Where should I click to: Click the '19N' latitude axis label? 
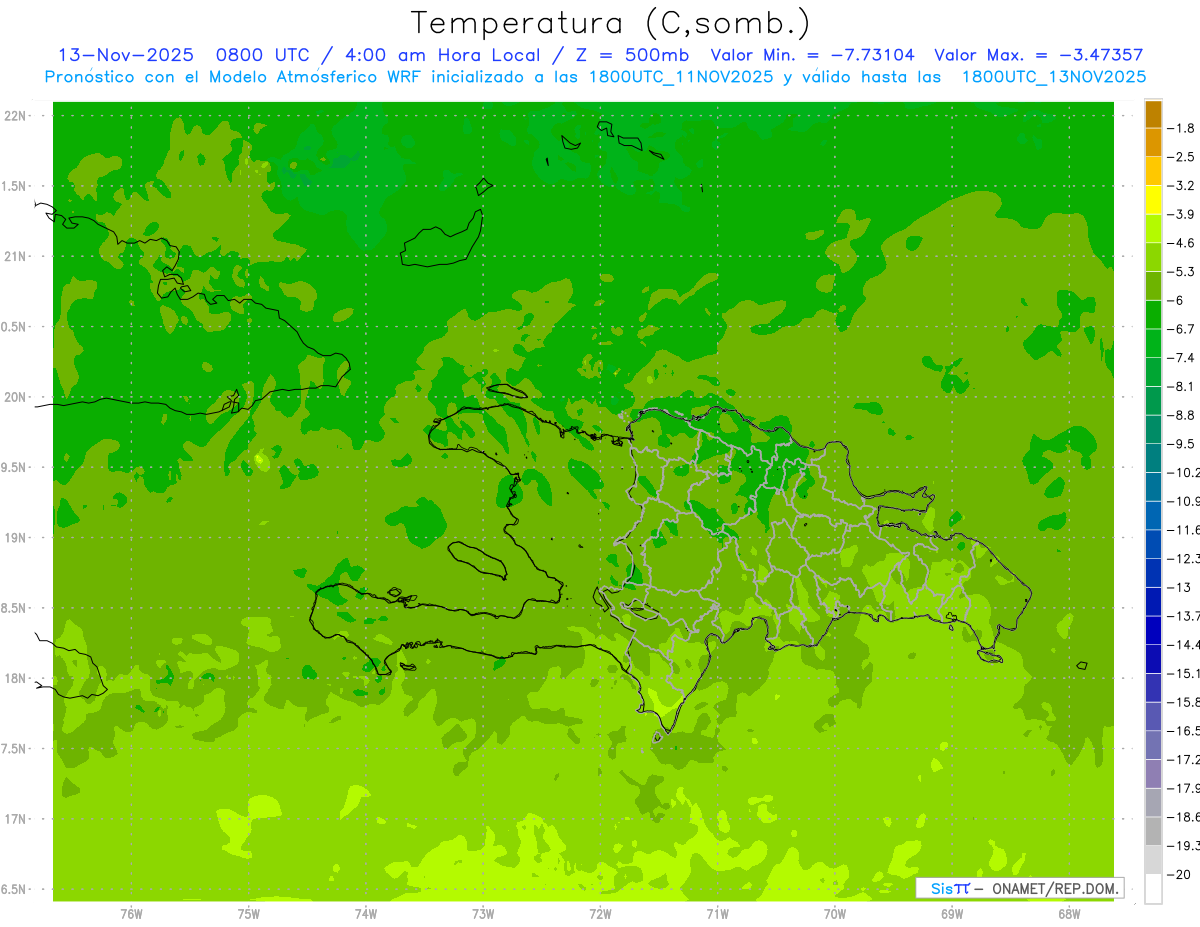pyautogui.click(x=14, y=538)
